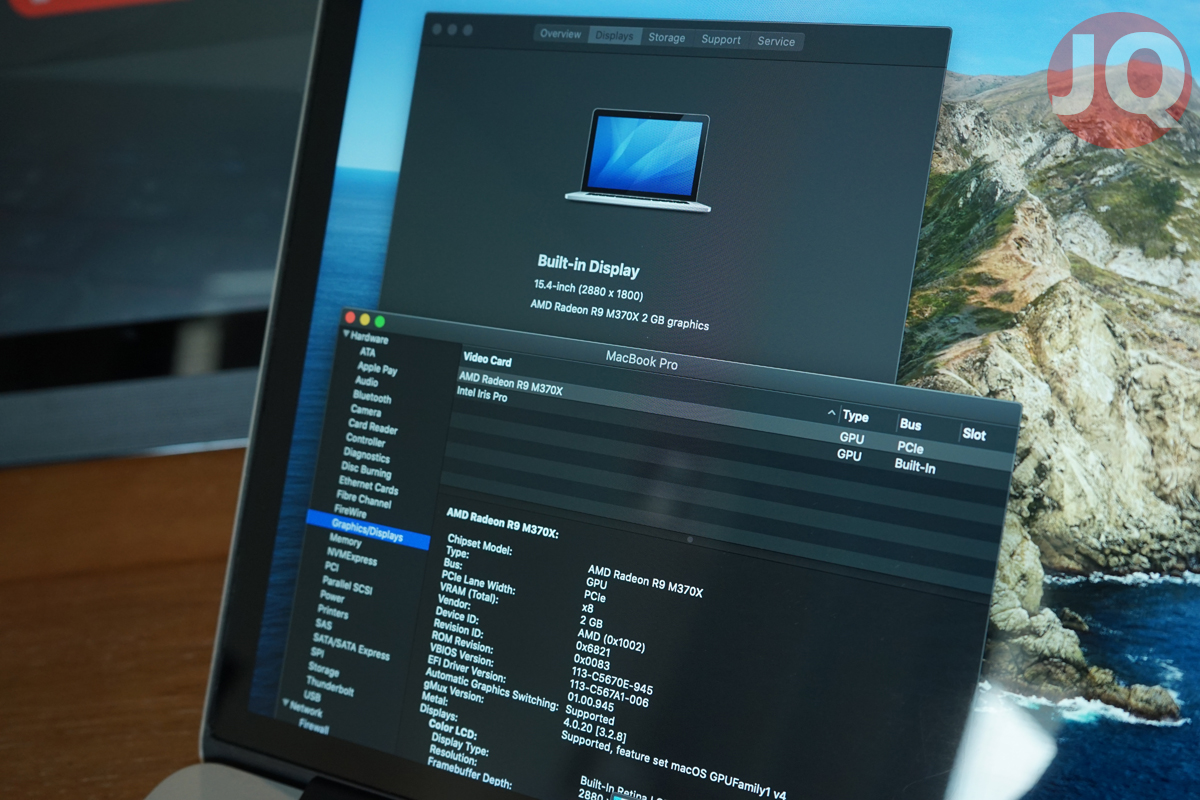The width and height of the screenshot is (1200, 800).
Task: Select Parallel SCSI in the sidebar
Action: [x=347, y=587]
